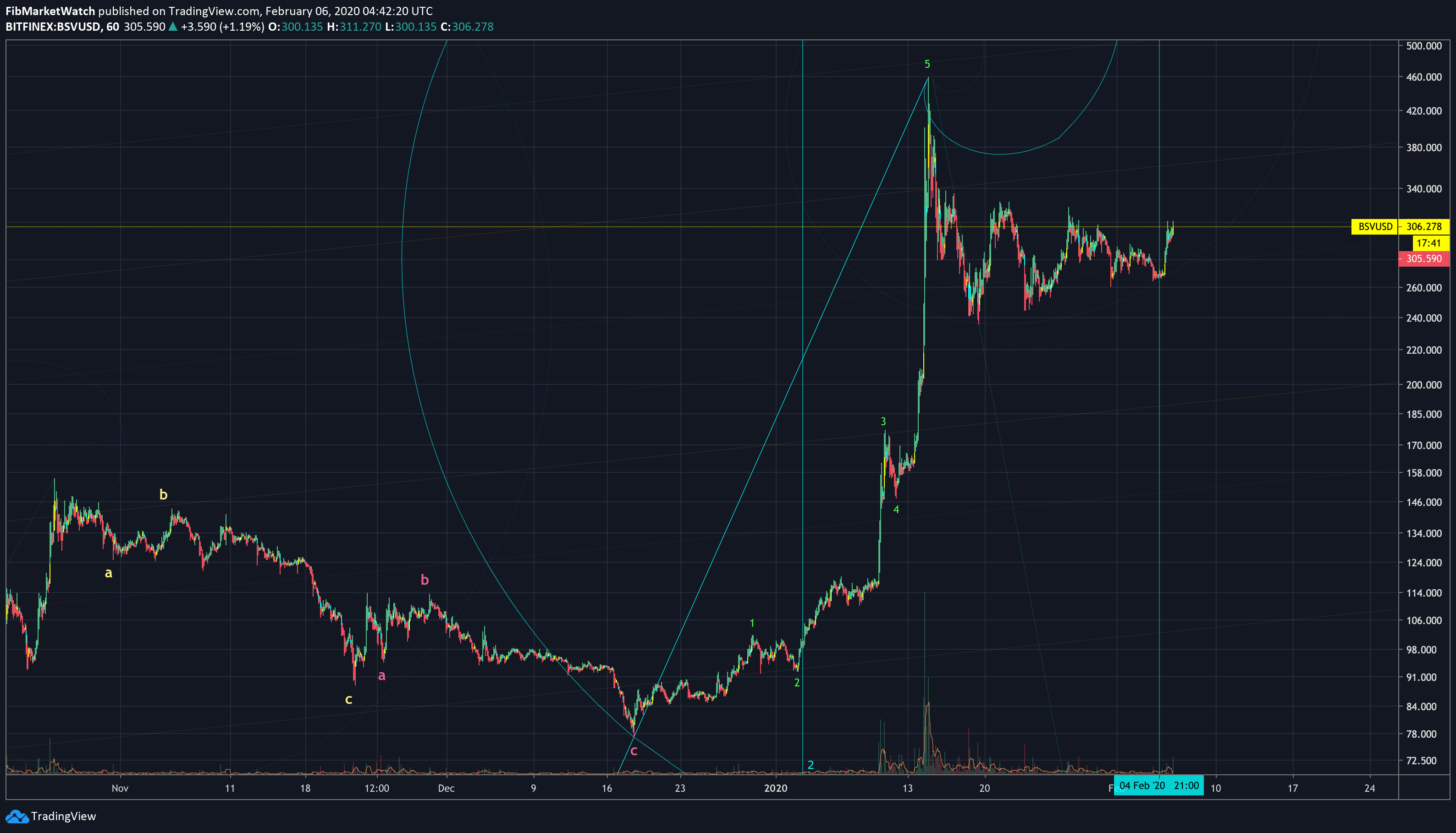The height and width of the screenshot is (833, 1456).
Task: Click the Nov date on the time axis
Action: point(120,789)
